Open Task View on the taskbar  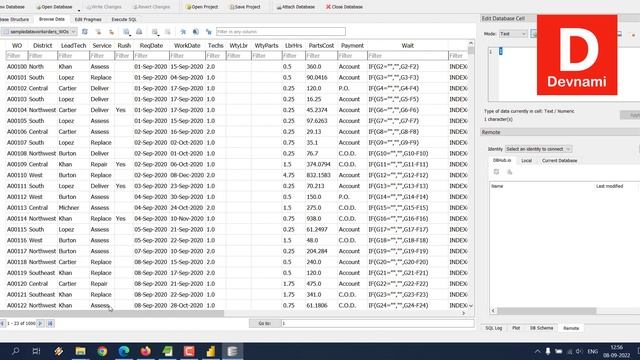36,351
